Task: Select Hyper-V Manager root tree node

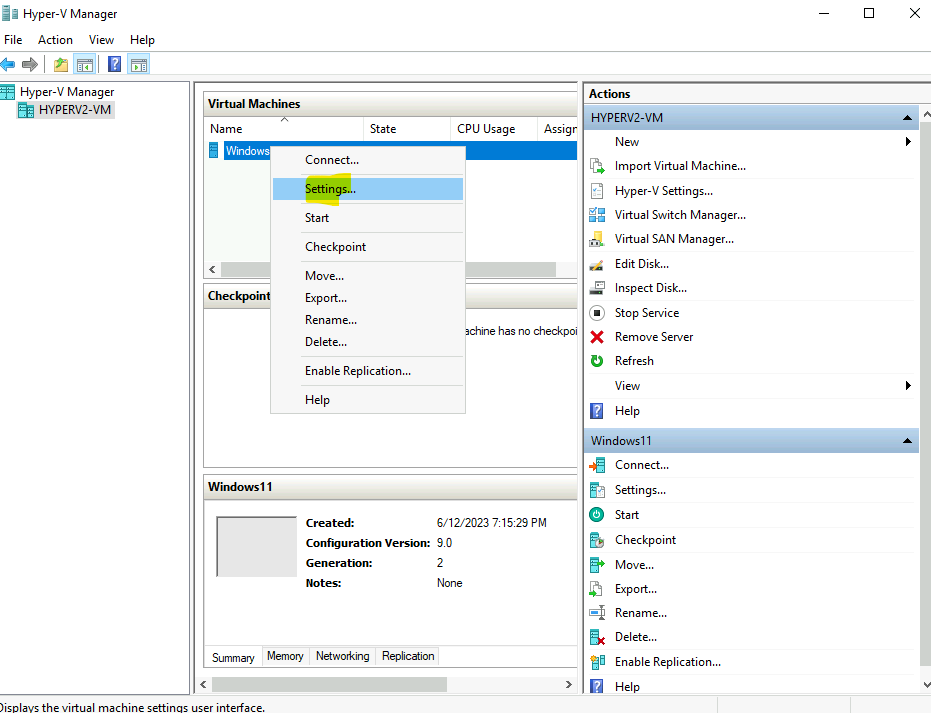Action: (x=66, y=92)
